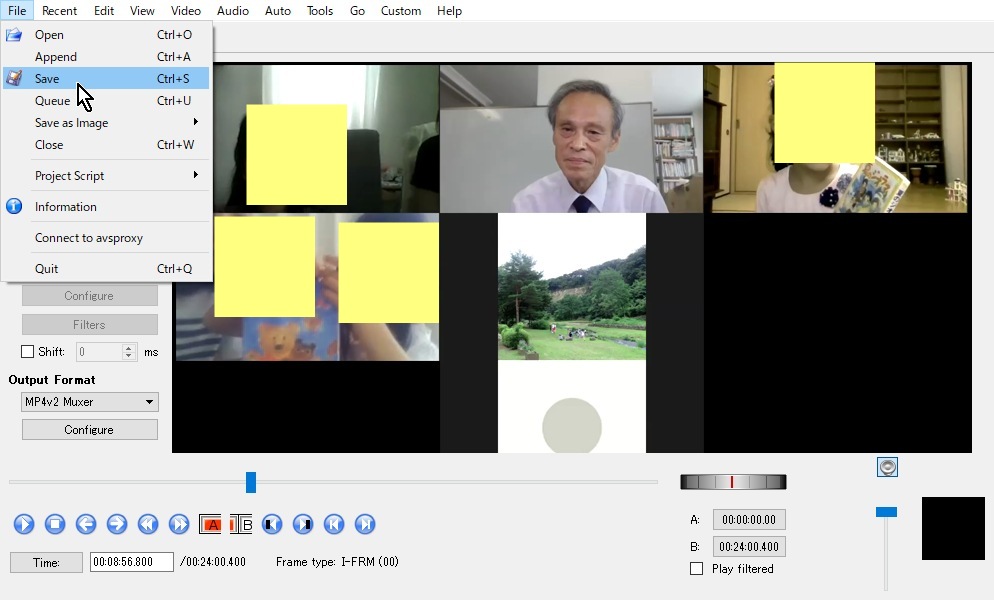Select Quit from File menu
Image resolution: width=994 pixels, height=600 pixels.
(x=106, y=268)
